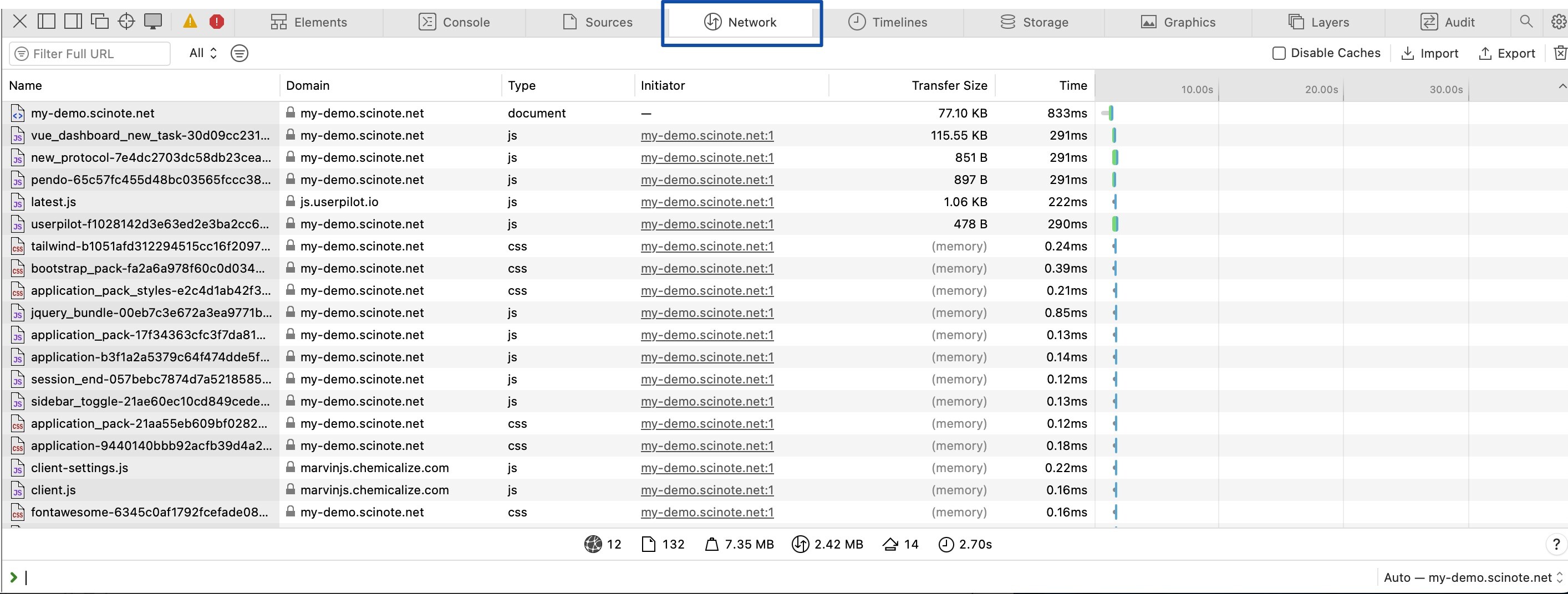The height and width of the screenshot is (594, 1568).
Task: Dock the inspector to the right side
Action: click(73, 22)
